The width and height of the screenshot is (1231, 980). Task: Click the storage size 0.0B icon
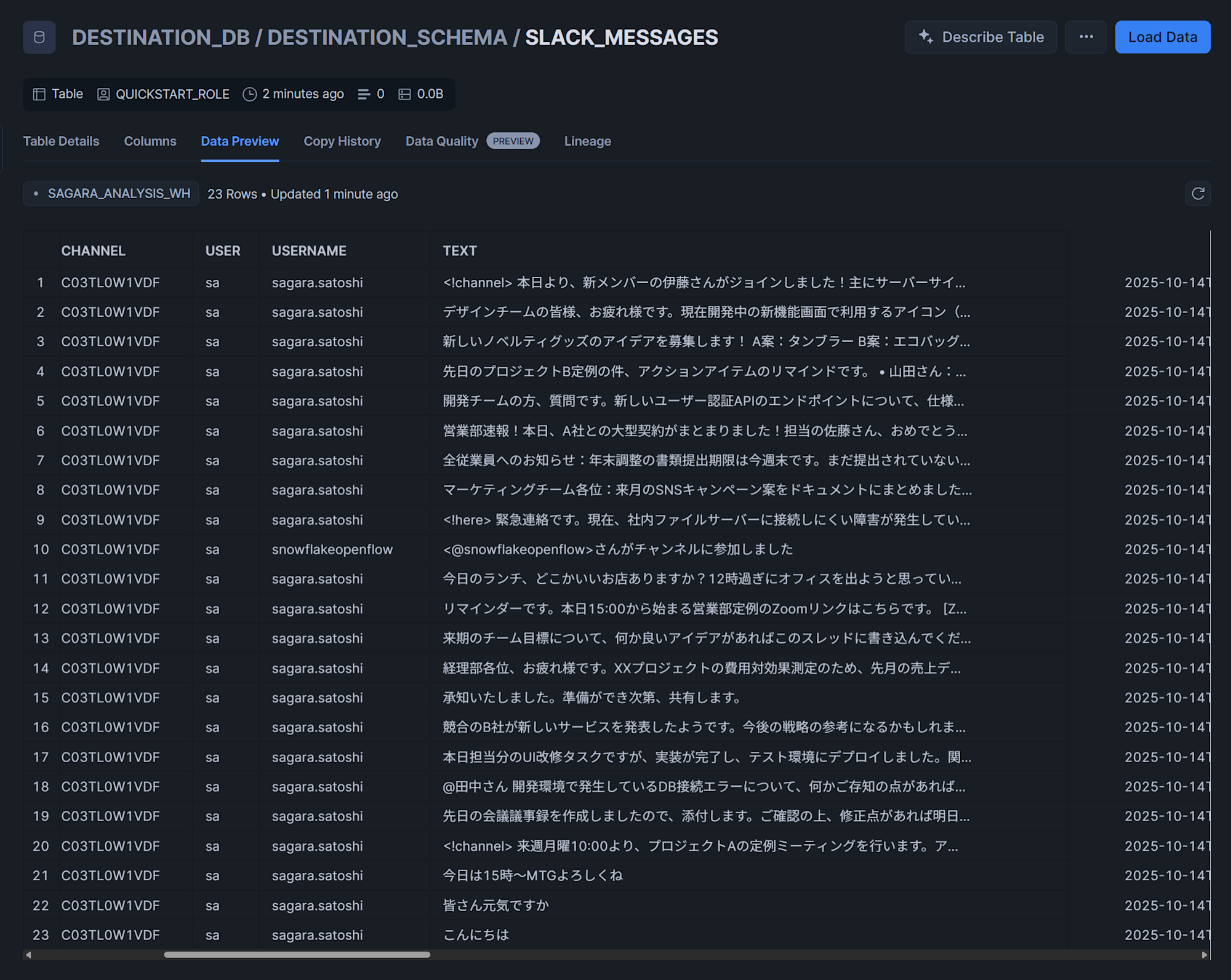(404, 94)
